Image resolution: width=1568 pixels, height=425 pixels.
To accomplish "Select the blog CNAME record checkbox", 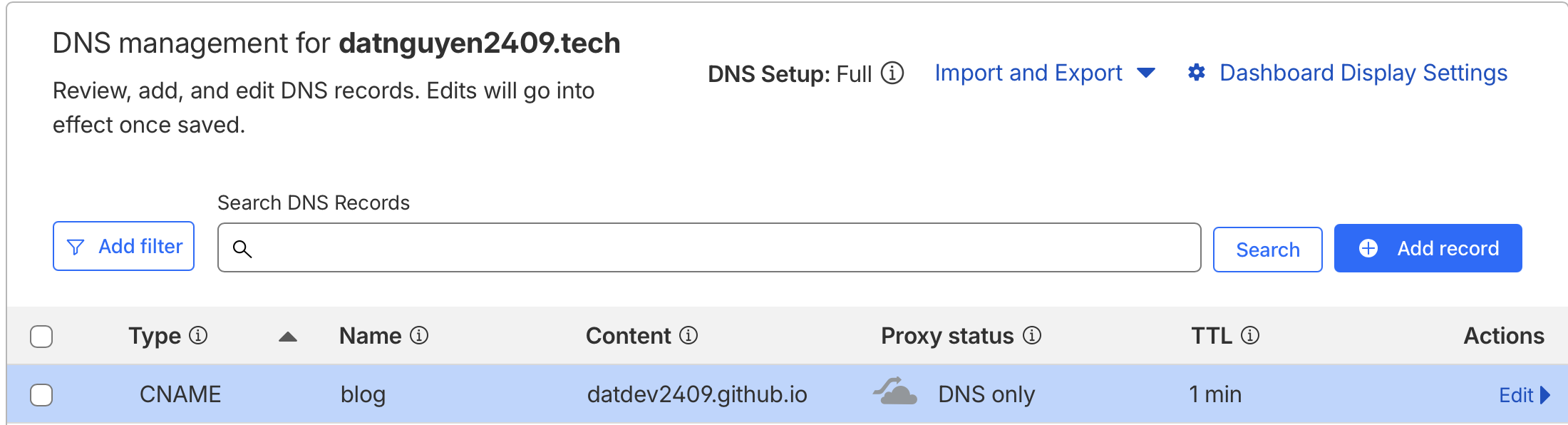I will point(41,394).
